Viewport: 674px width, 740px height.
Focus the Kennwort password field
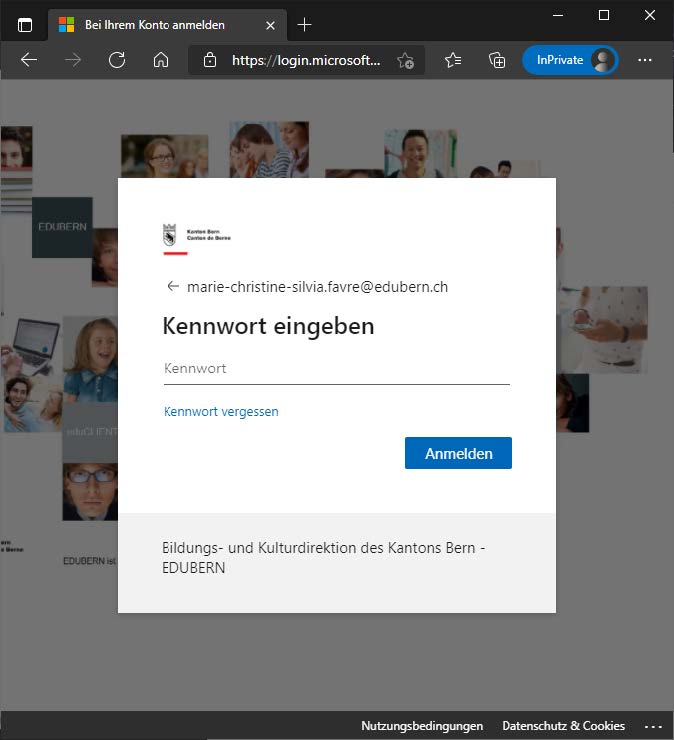click(x=336, y=369)
